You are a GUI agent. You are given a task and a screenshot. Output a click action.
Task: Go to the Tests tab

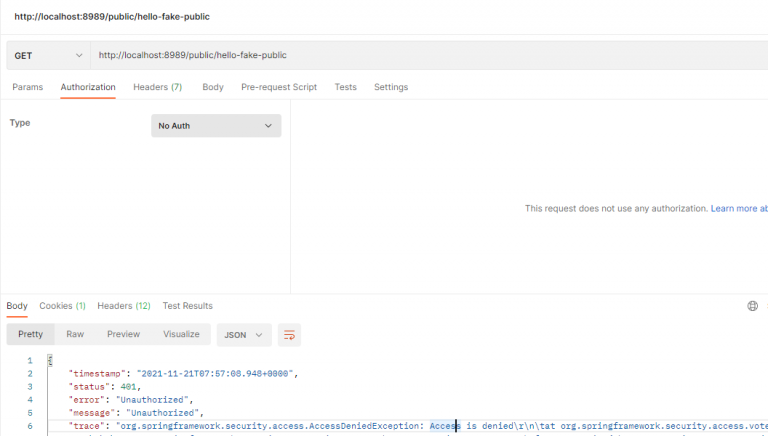coord(345,87)
